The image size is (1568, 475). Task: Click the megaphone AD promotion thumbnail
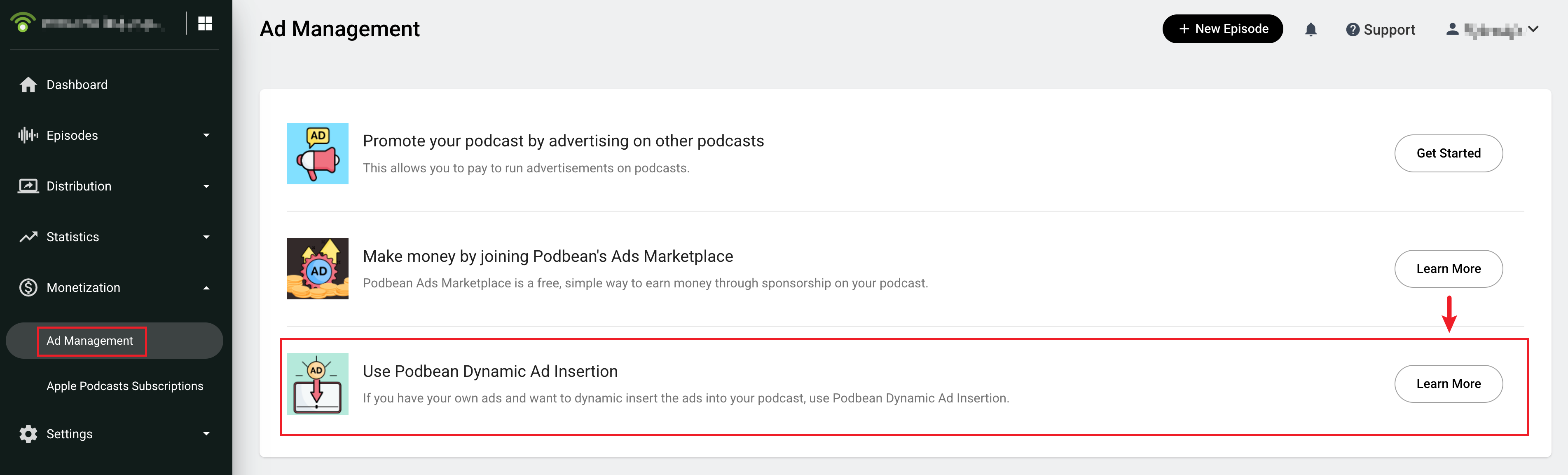(317, 153)
